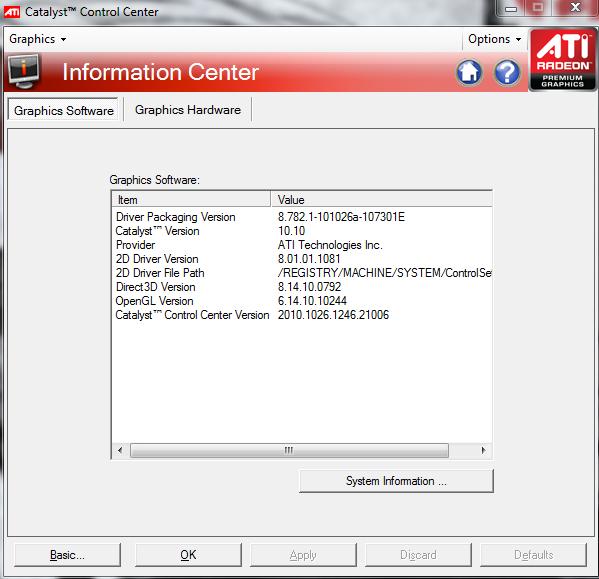Click the value 8.01.01.1081
599x579 pixels.
[x=309, y=259]
